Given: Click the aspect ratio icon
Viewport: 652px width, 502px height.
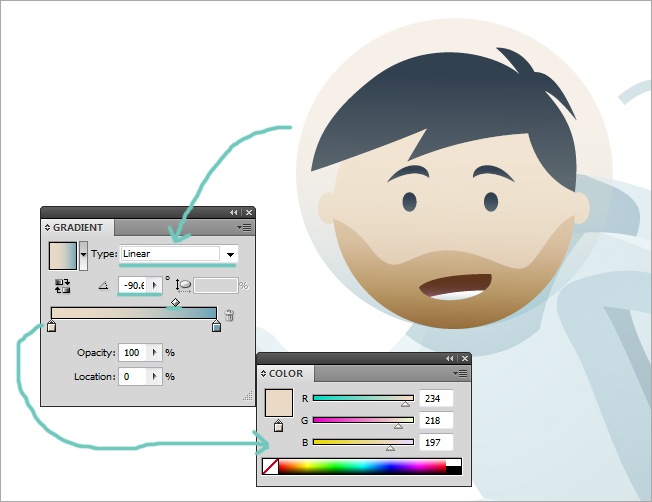Looking at the screenshot, I should tap(183, 285).
